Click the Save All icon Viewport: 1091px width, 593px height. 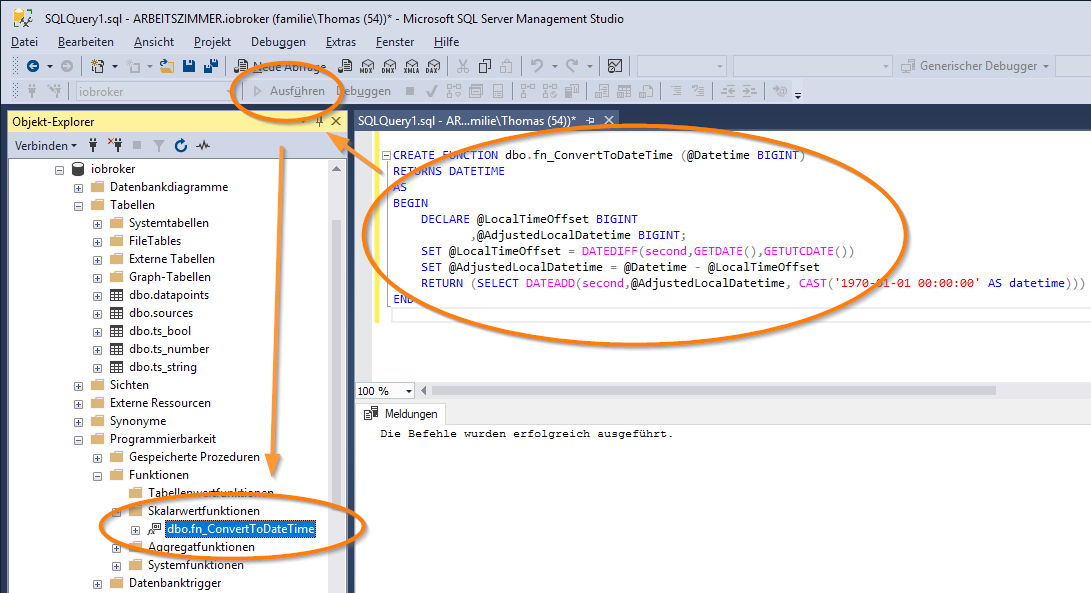(x=211, y=66)
